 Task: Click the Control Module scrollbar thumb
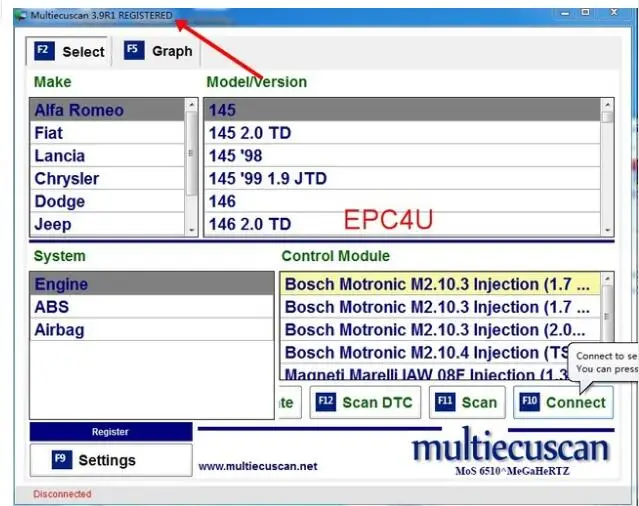[x=607, y=316]
